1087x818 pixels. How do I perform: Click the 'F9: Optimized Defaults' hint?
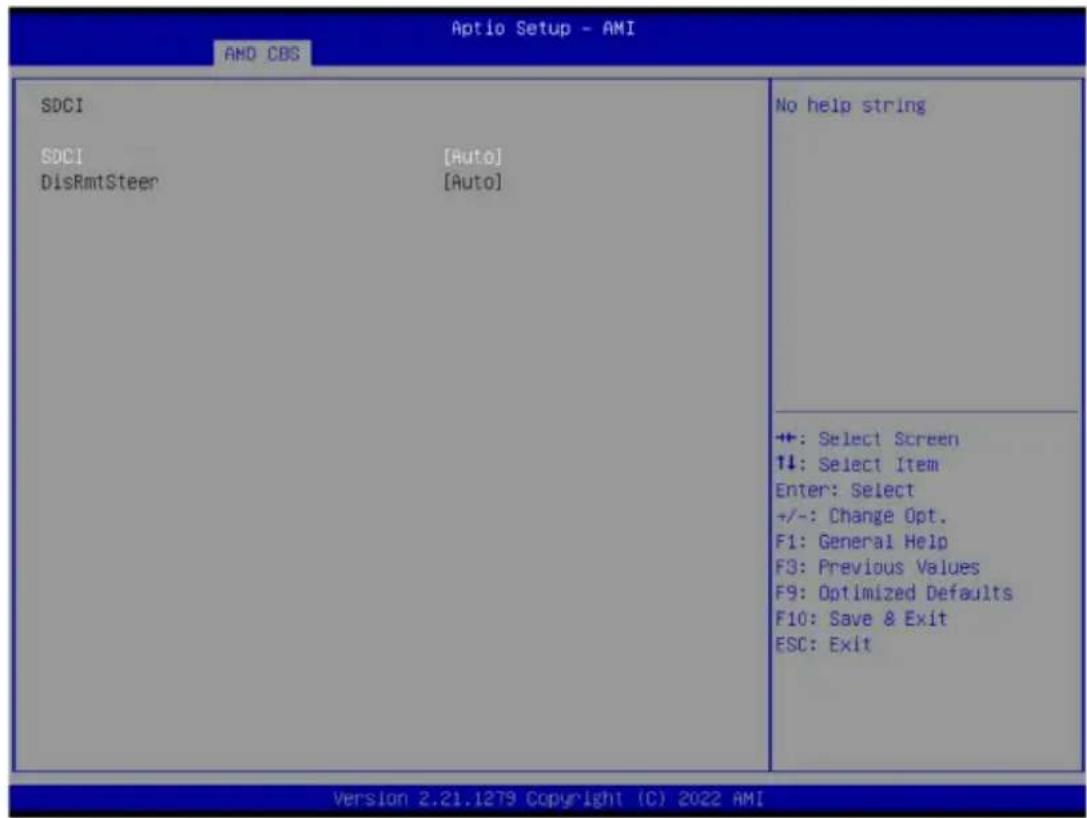pyautogui.click(x=894, y=593)
